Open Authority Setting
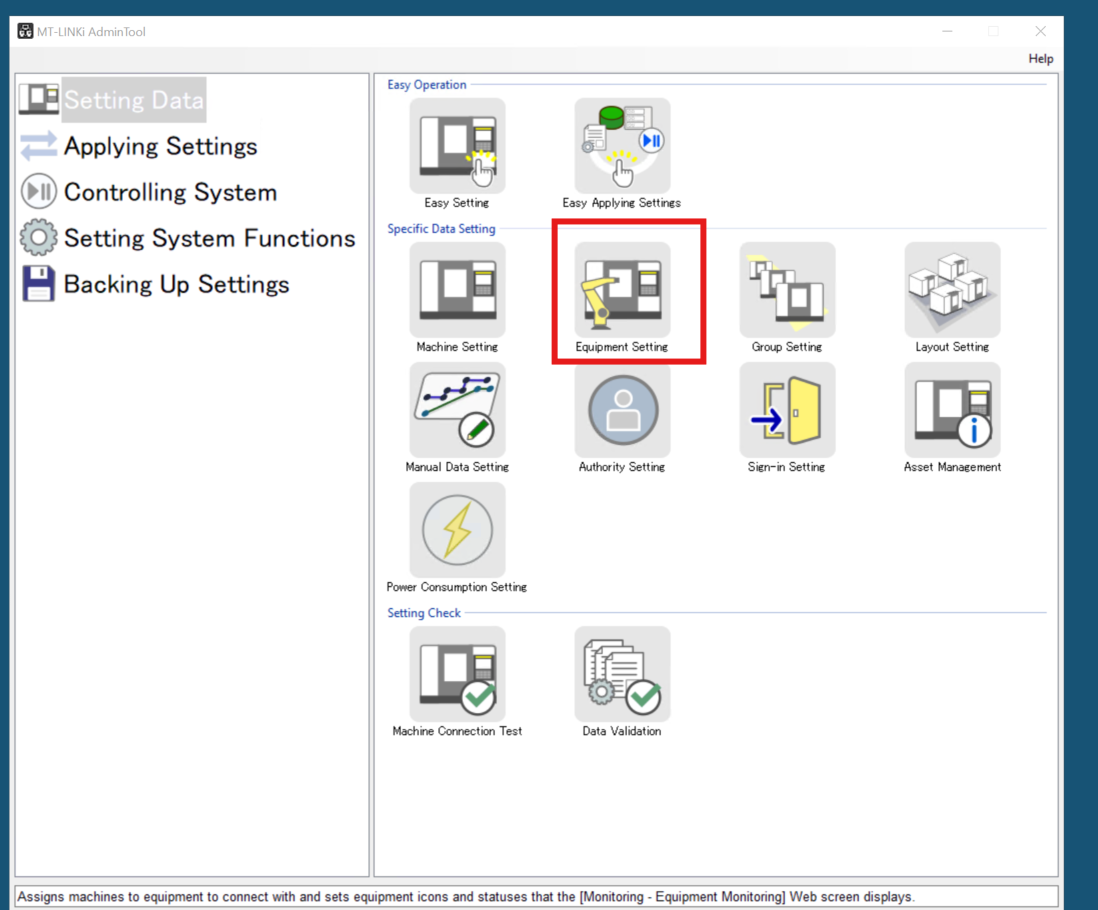 coord(622,410)
